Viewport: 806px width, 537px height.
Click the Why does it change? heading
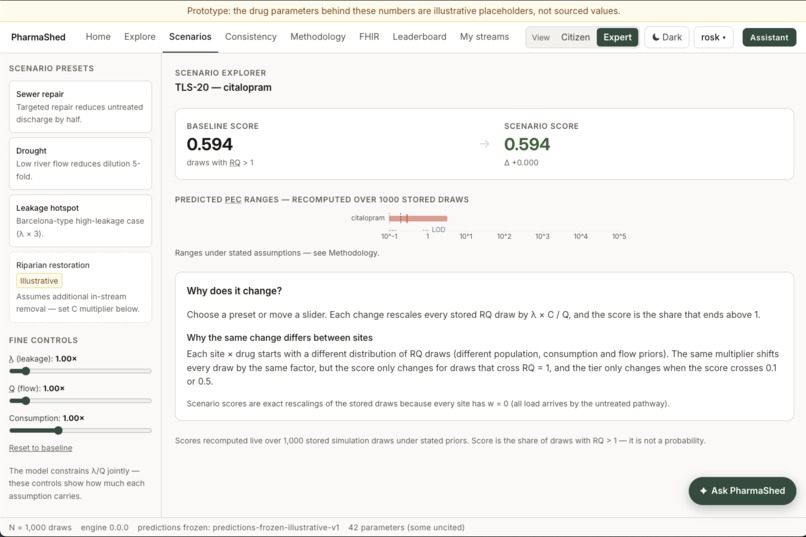[234, 291]
